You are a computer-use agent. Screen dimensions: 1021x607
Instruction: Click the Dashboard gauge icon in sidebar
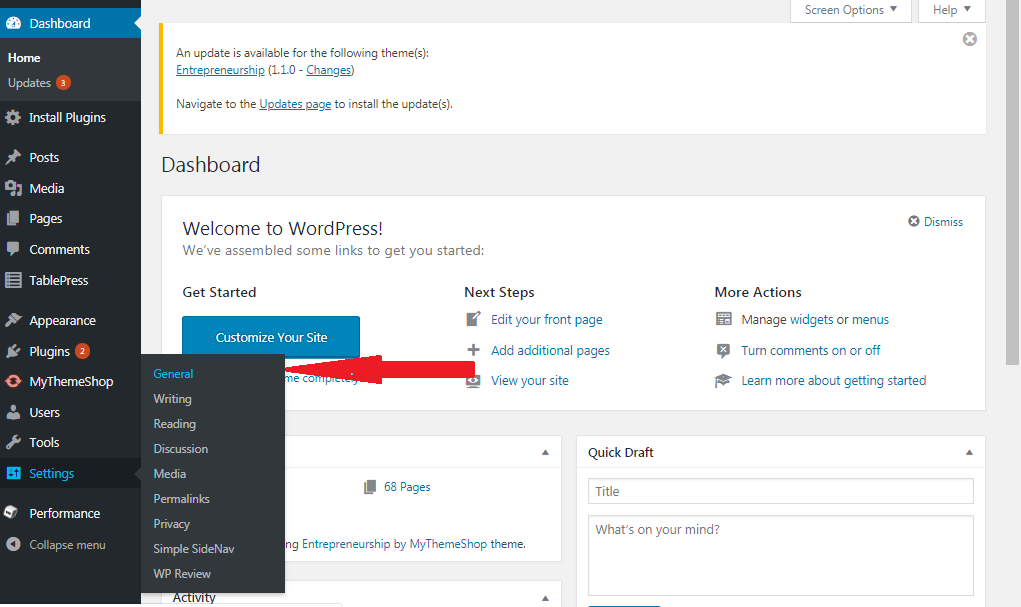(x=13, y=23)
